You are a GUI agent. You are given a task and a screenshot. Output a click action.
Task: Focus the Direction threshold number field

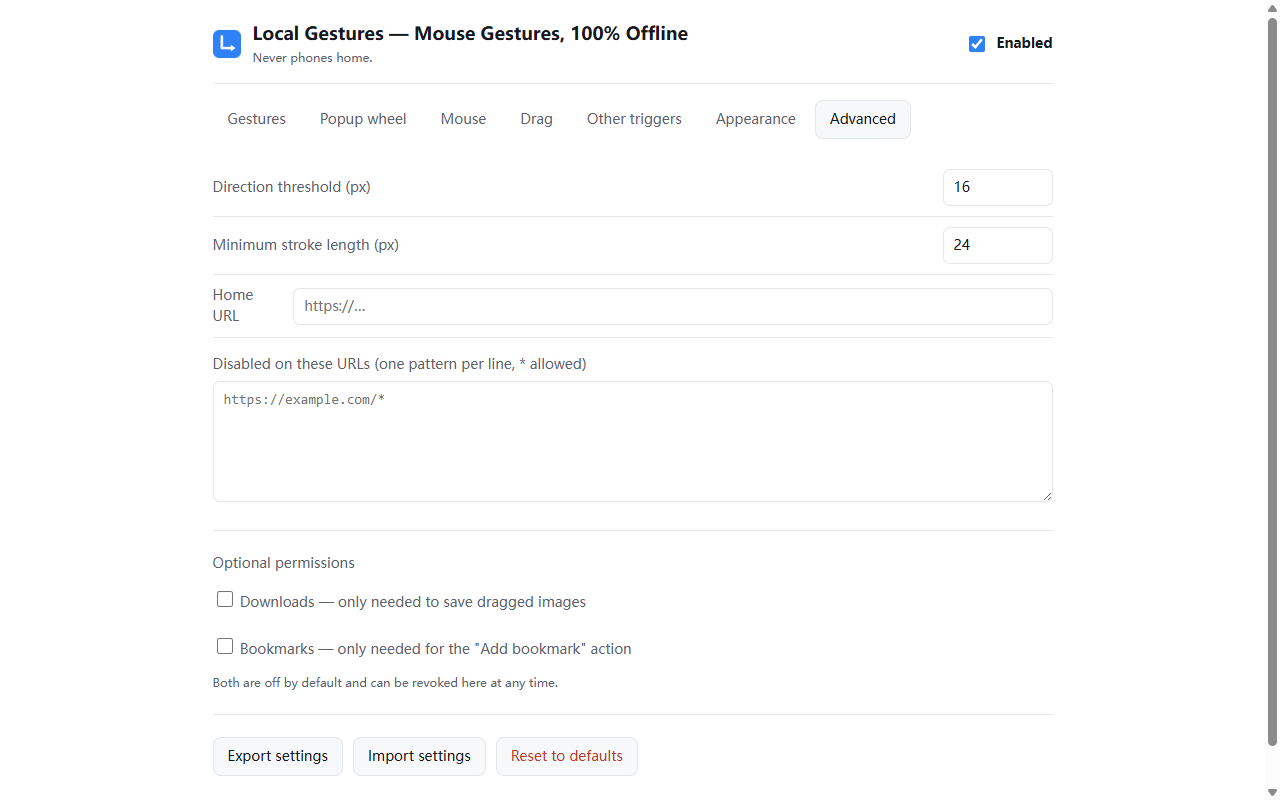[x=998, y=187]
